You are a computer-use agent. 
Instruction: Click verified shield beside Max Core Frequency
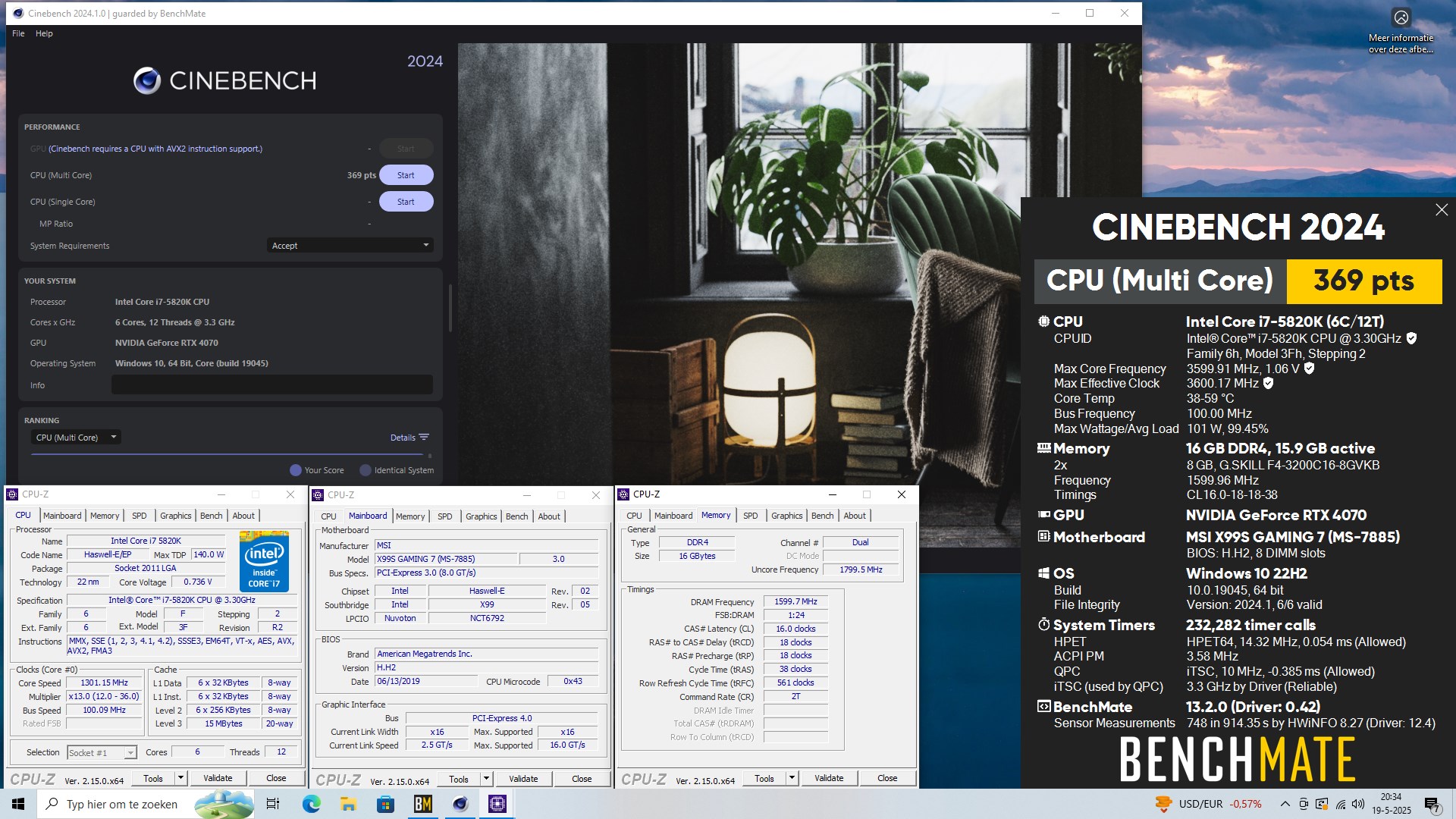1309,369
